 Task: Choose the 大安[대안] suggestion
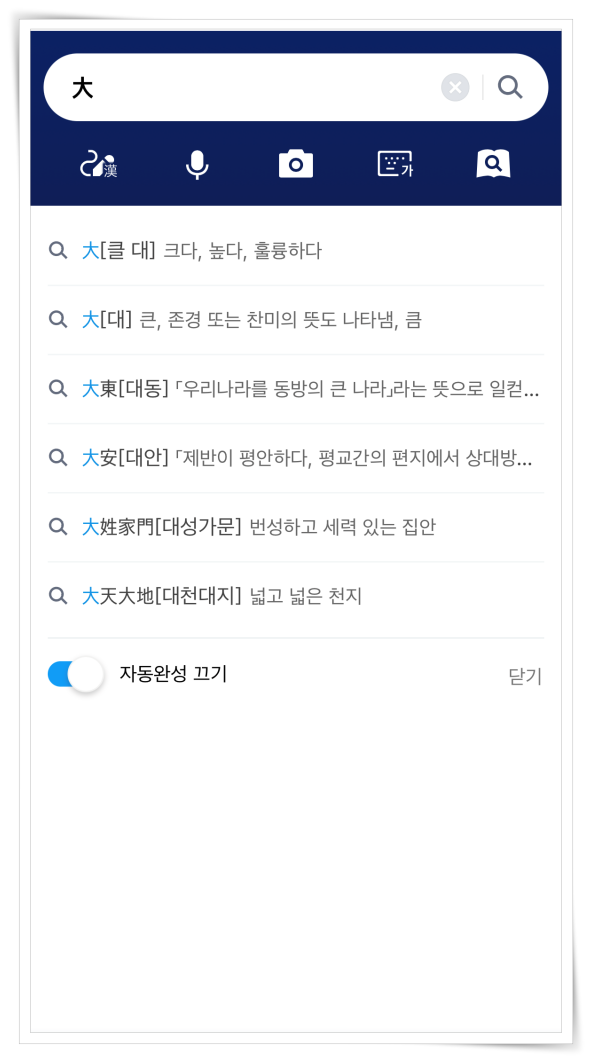[296, 458]
